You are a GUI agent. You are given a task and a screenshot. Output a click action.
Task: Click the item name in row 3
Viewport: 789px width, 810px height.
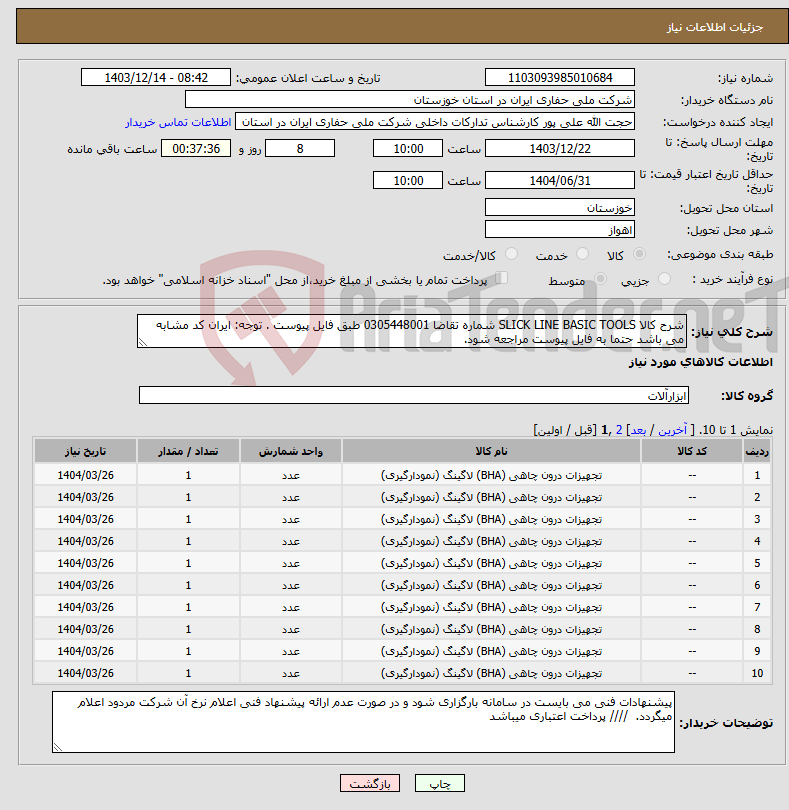click(491, 519)
